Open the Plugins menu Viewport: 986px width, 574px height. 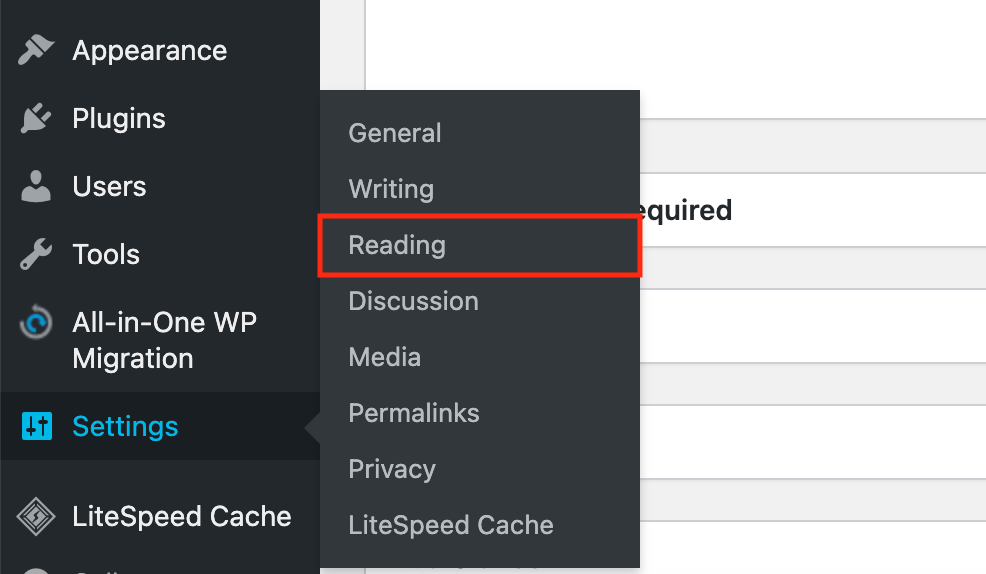[119, 119]
